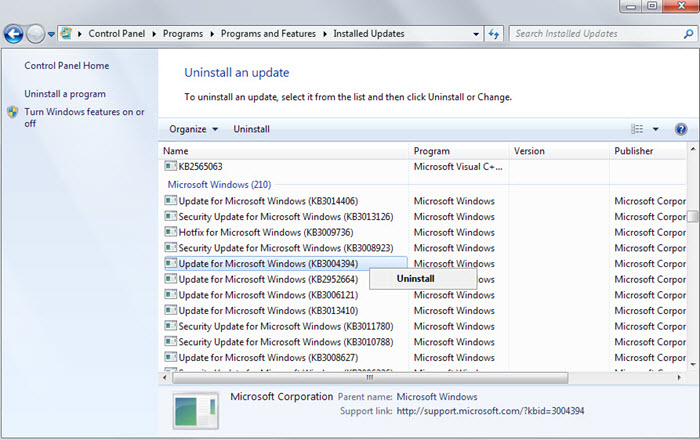Select Security Update (KB3011780)
700x440 pixels.
coord(286,326)
